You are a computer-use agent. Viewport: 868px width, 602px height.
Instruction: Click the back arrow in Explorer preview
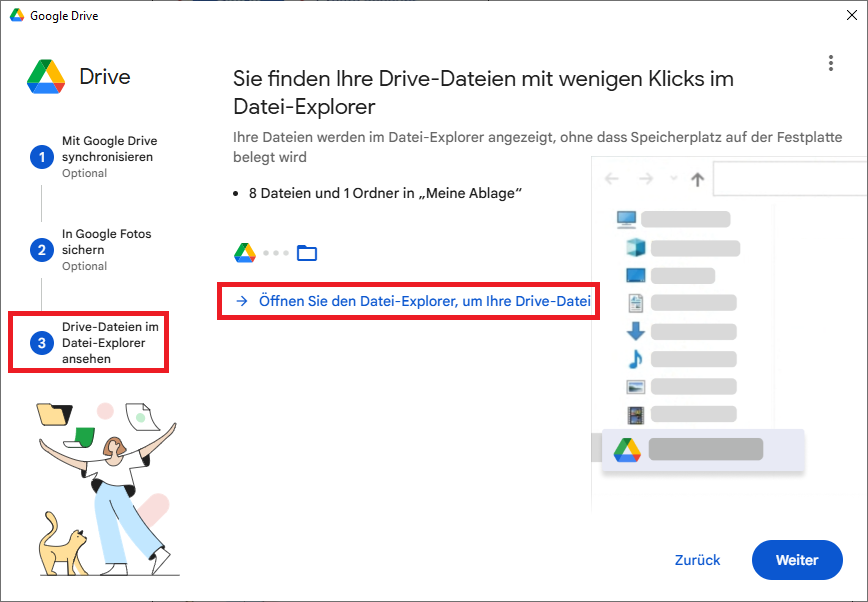coord(613,179)
